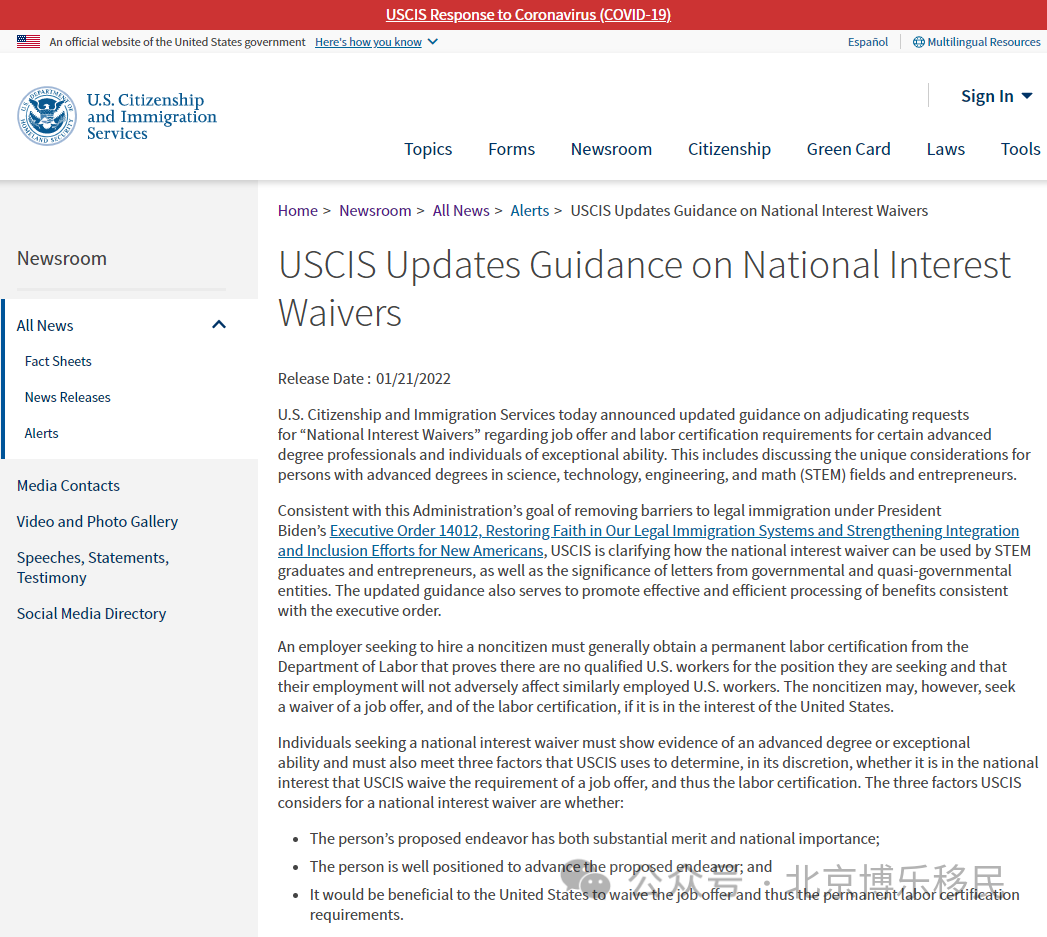Viewport: 1047px width, 937px height.
Task: Collapse the All News sidebar section
Action: coord(219,325)
